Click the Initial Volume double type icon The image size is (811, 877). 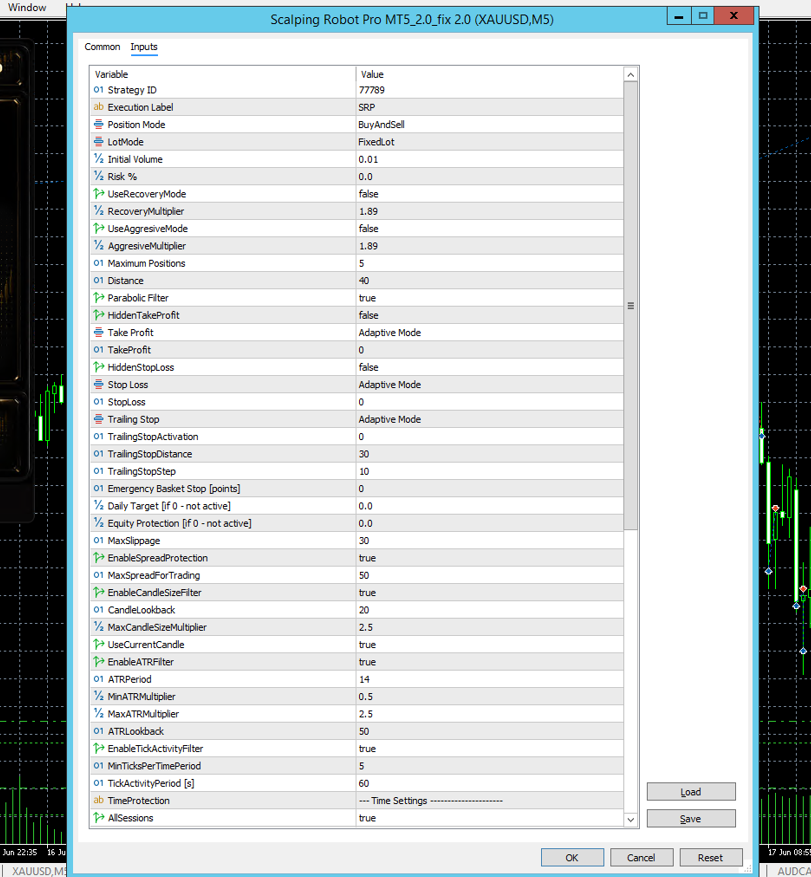[x=98, y=159]
